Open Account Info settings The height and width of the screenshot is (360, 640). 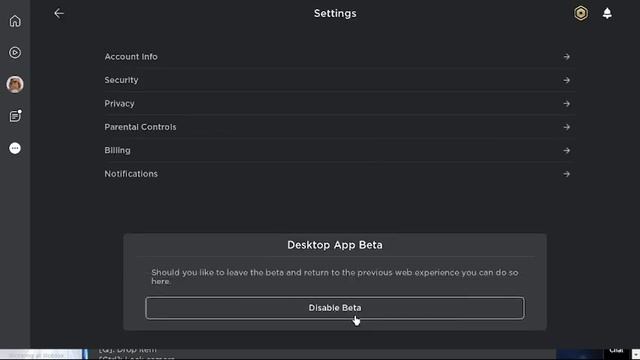(x=339, y=57)
